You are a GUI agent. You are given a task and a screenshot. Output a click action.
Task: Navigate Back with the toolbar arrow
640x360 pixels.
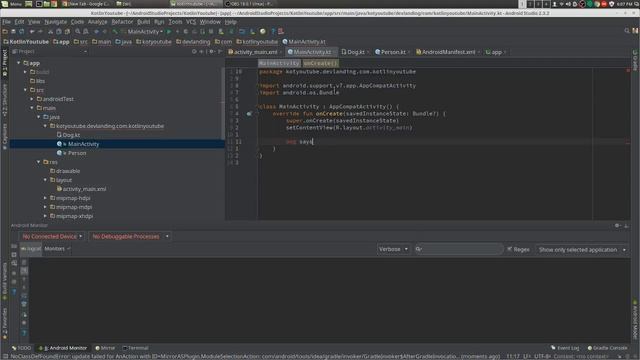[96, 31]
